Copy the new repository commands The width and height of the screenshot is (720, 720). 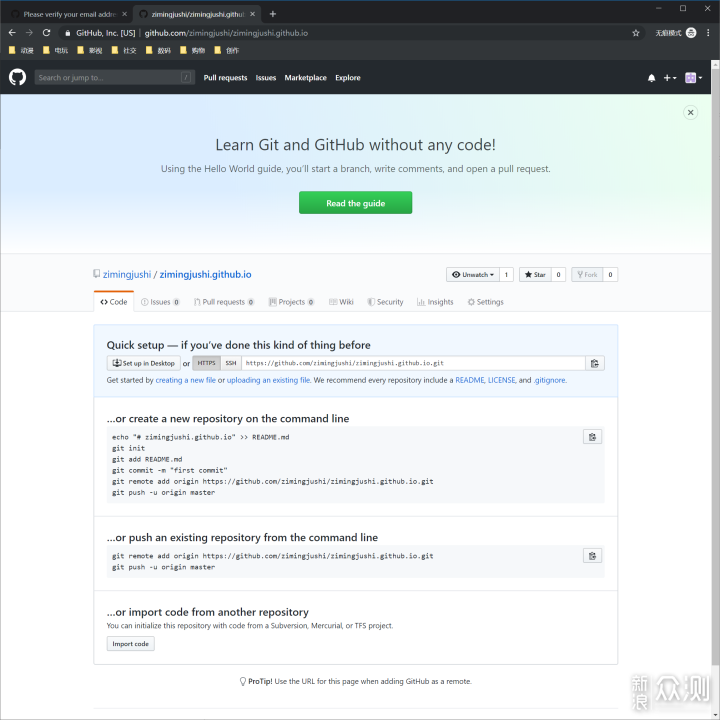pyautogui.click(x=592, y=437)
